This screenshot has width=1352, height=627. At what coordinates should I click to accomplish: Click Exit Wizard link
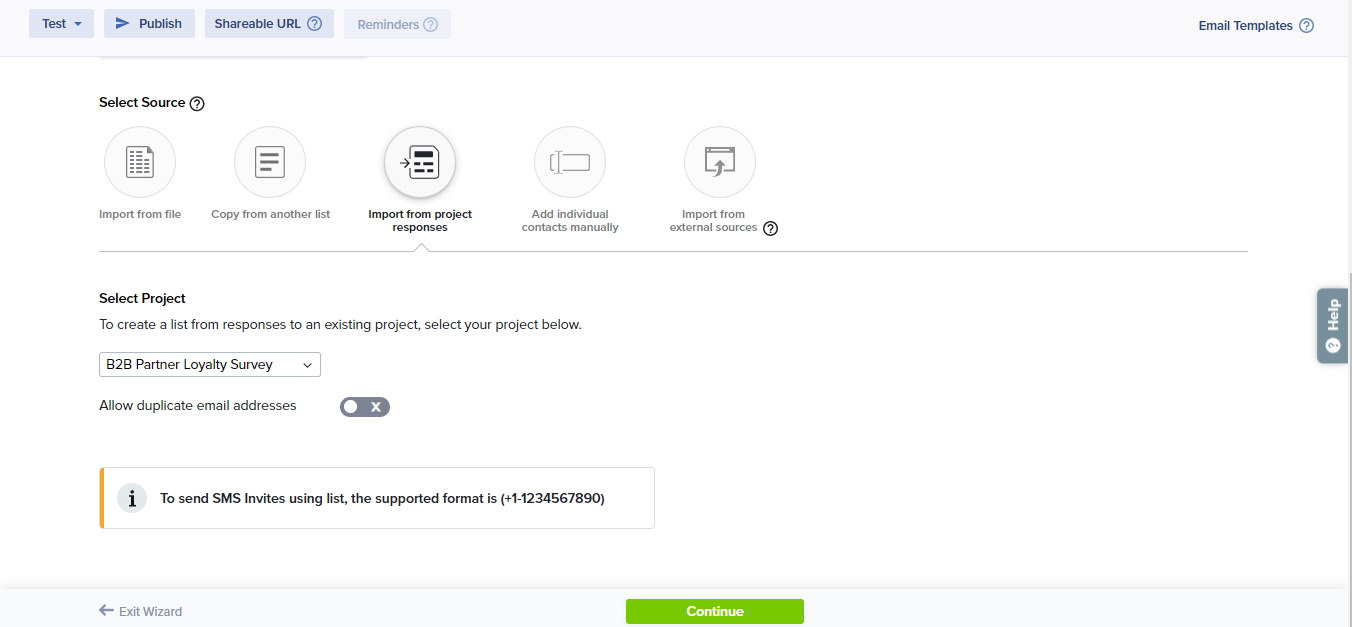(141, 611)
